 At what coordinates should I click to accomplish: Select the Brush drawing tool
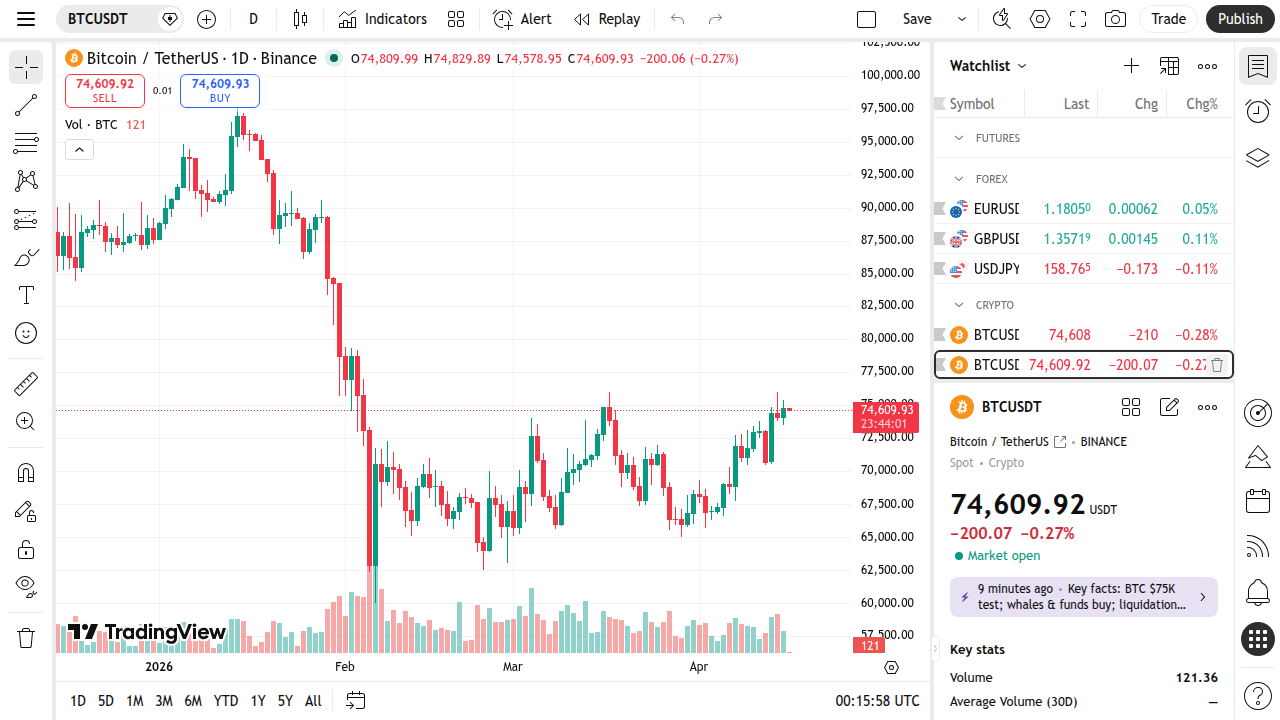click(x=25, y=257)
